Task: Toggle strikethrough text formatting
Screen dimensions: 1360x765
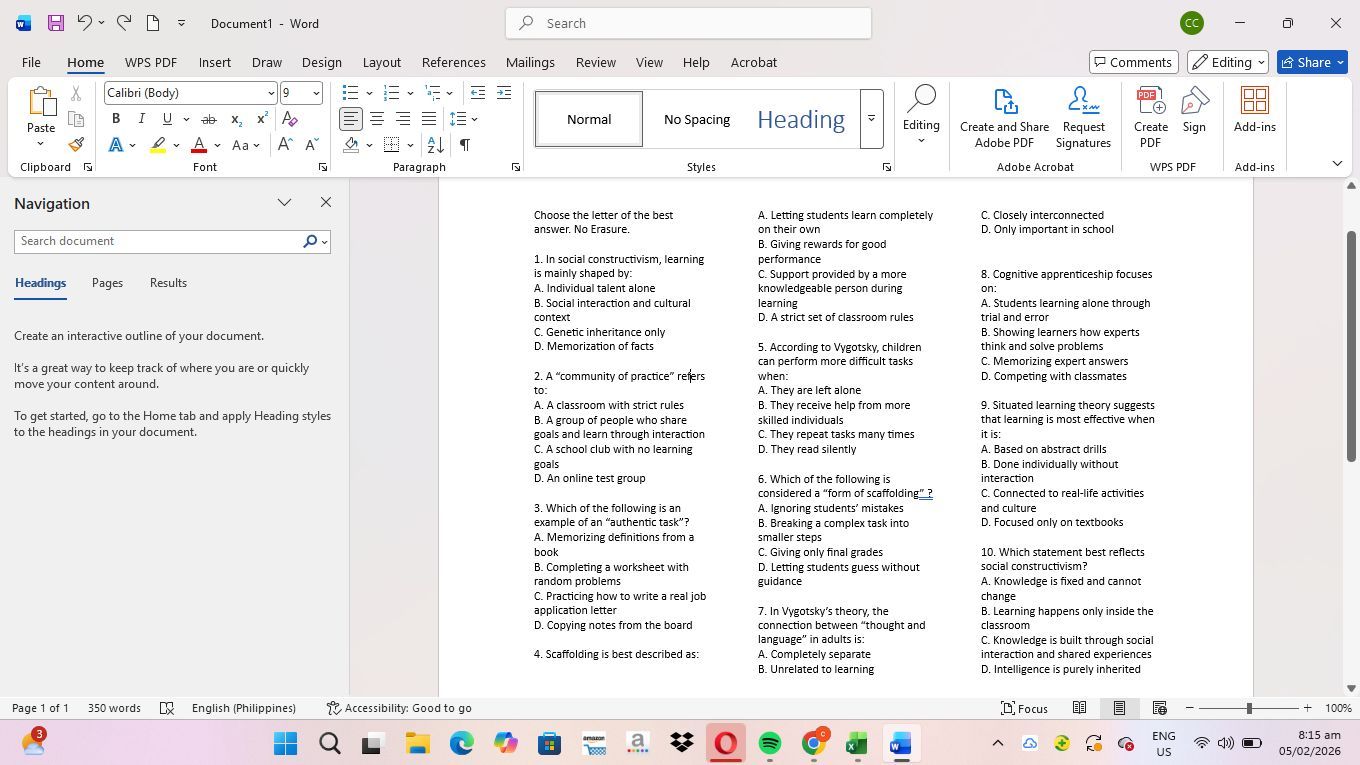Action: click(209, 119)
